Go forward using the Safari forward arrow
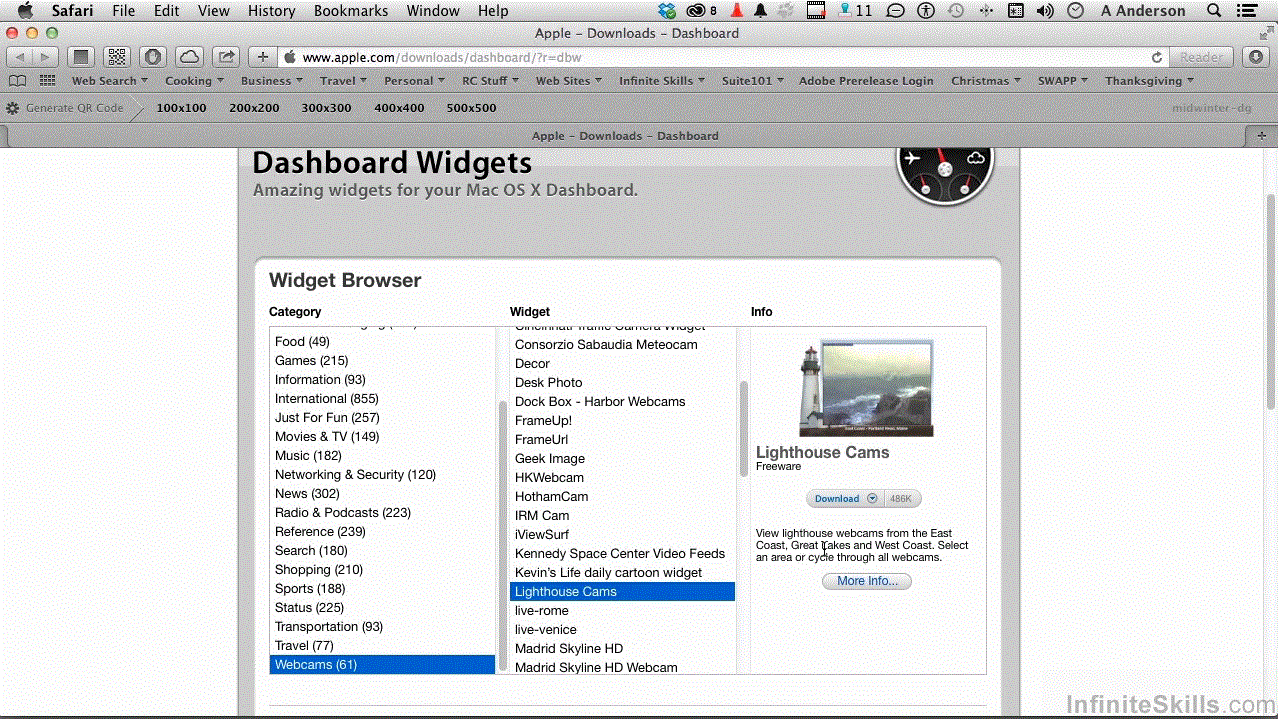 pos(44,57)
